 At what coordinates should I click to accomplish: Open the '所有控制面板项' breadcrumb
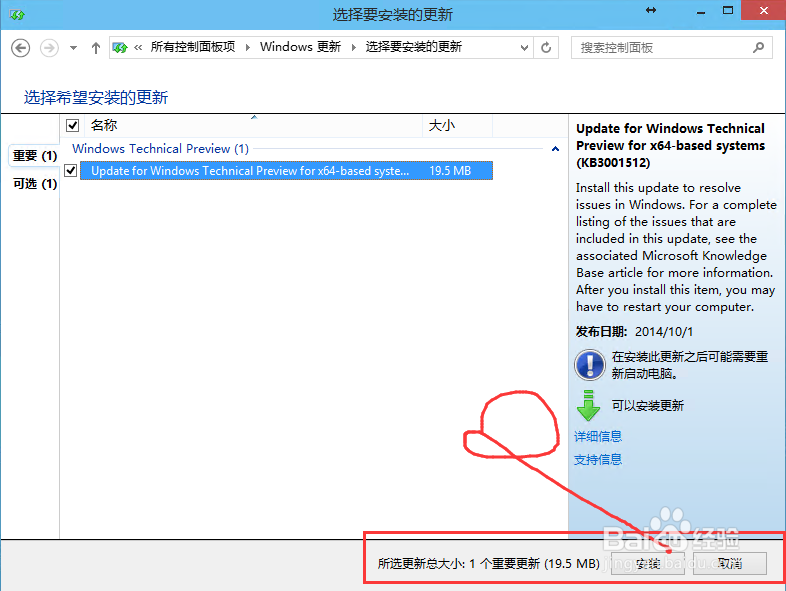[x=193, y=47]
